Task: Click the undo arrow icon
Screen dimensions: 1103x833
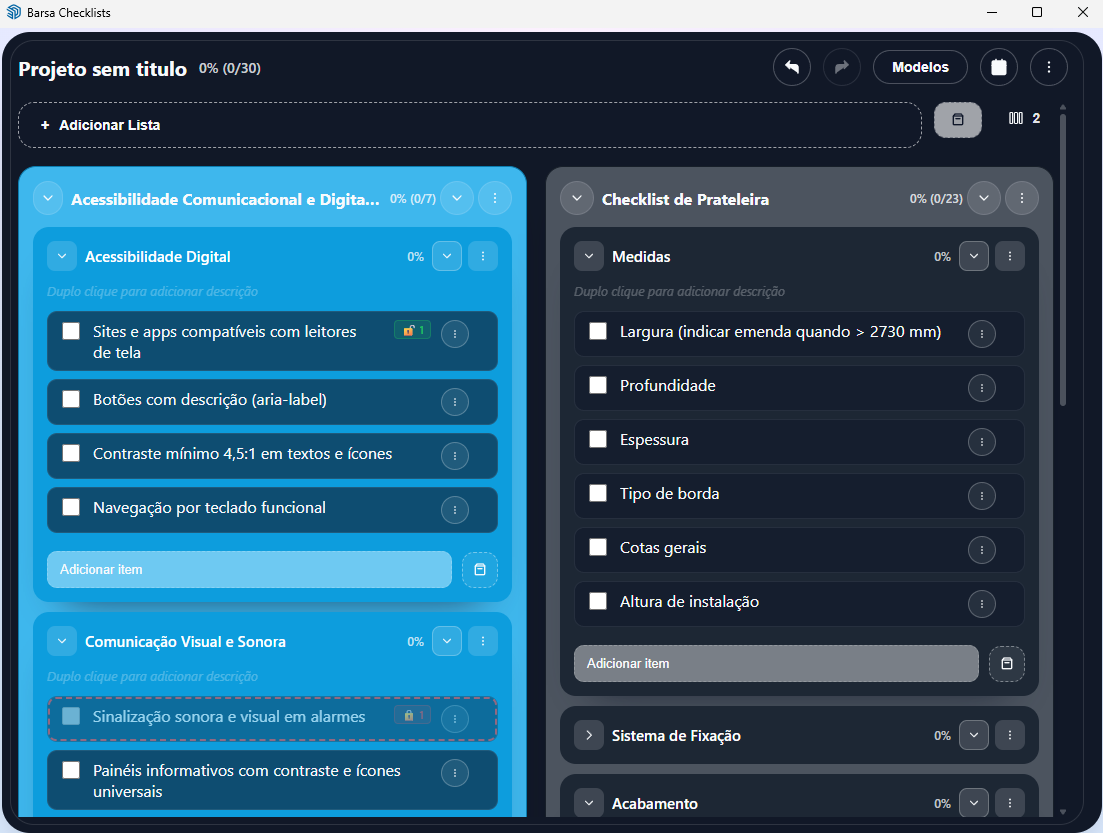Action: [x=791, y=67]
